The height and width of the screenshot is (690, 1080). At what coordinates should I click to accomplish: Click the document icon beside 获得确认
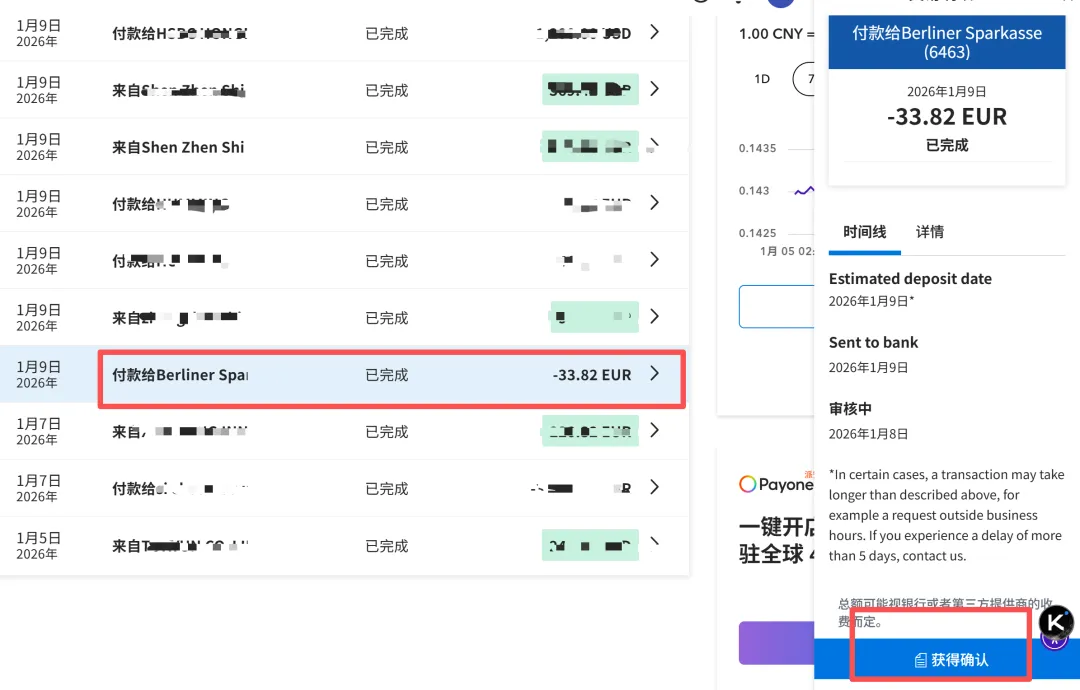pos(920,660)
